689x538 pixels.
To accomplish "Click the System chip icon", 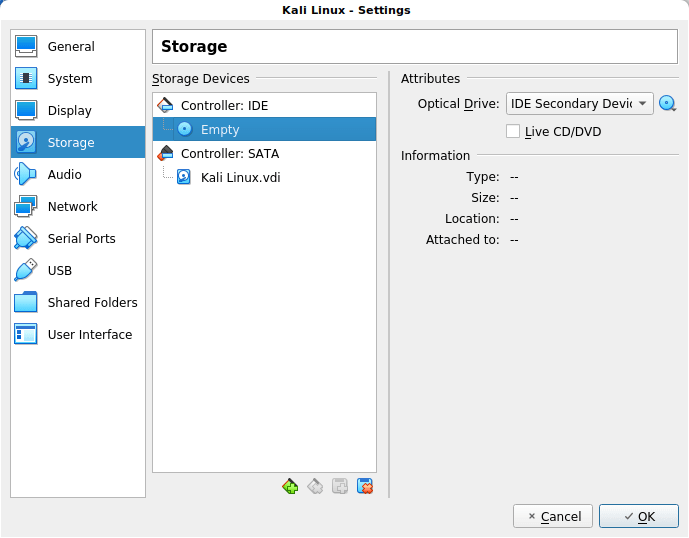I will tap(25, 78).
